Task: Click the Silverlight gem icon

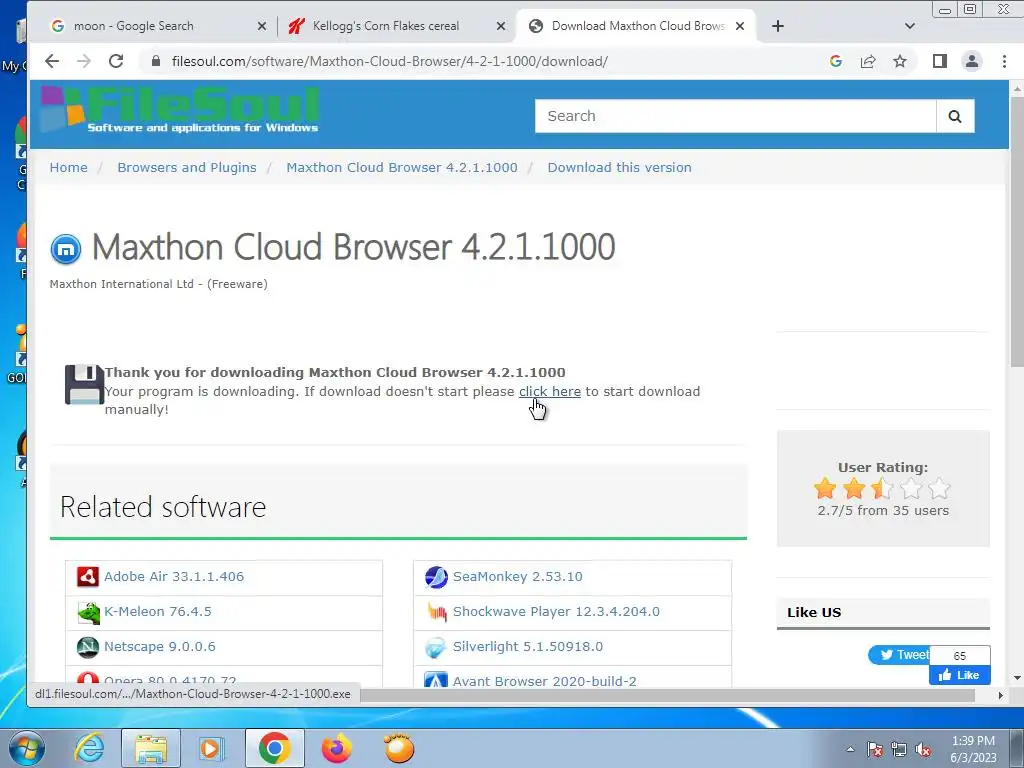Action: pyautogui.click(x=436, y=647)
